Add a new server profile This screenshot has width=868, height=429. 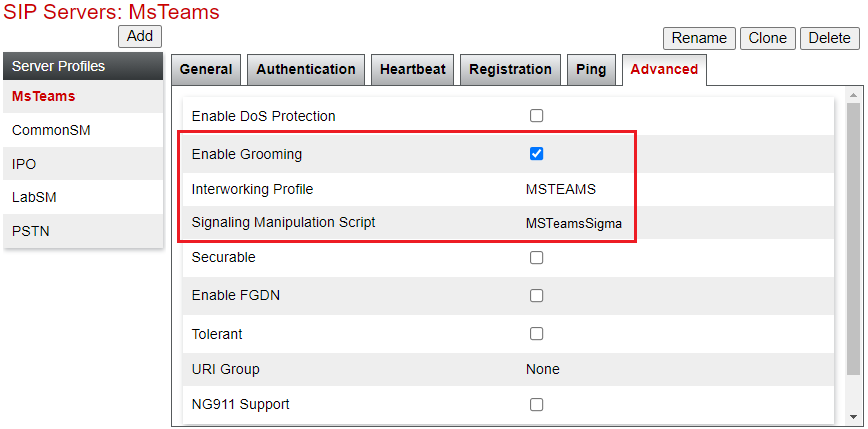[x=140, y=37]
